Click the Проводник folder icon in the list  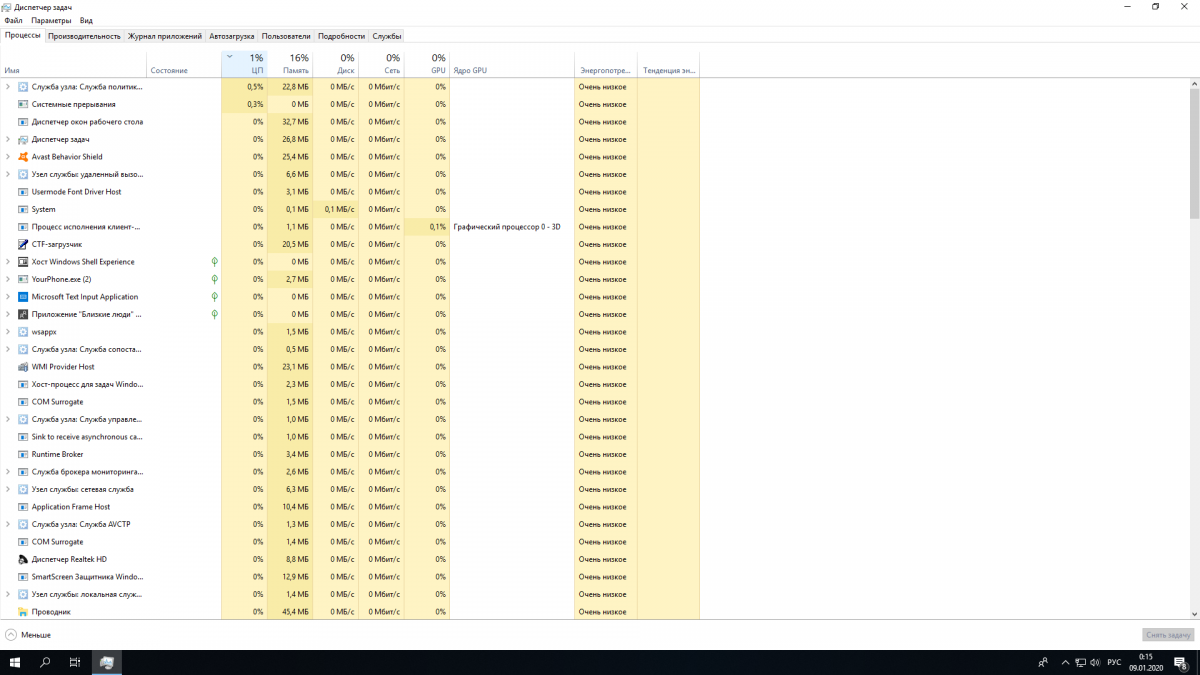pyautogui.click(x=23, y=612)
